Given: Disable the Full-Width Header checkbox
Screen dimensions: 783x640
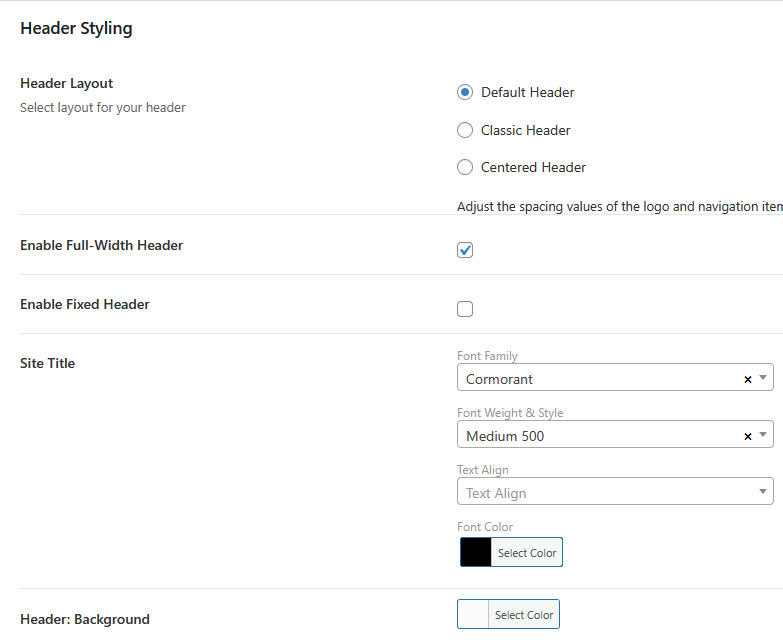Looking at the screenshot, I should tap(465, 250).
